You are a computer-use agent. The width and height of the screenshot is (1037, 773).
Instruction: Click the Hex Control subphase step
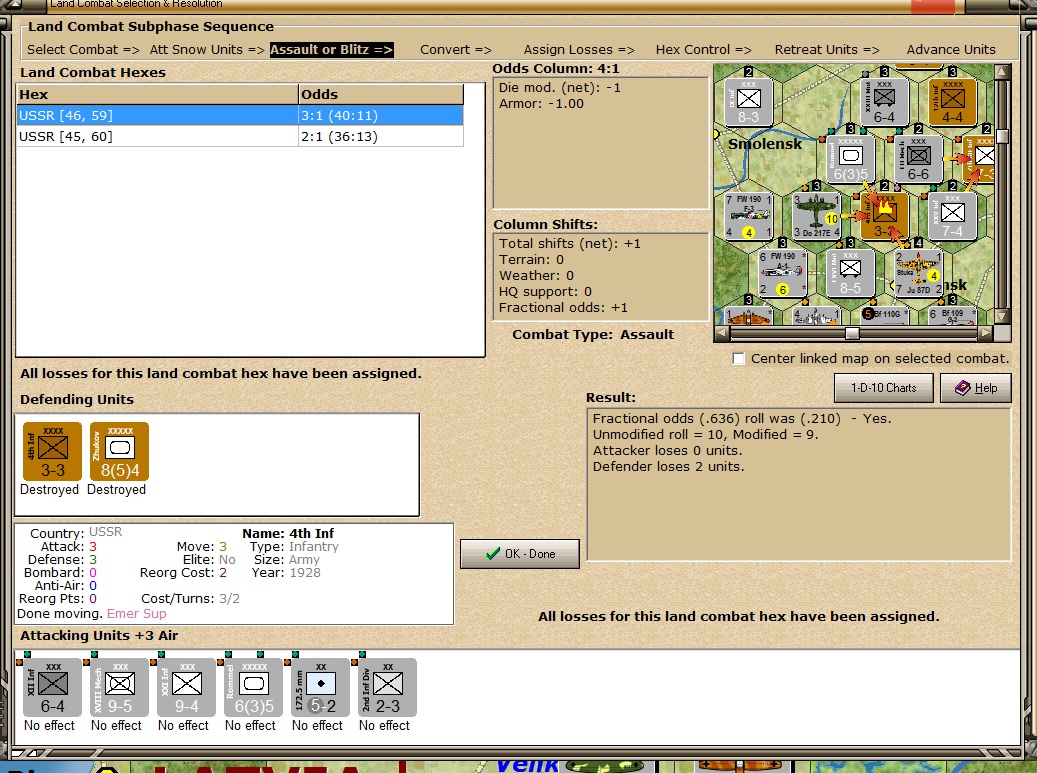click(704, 50)
